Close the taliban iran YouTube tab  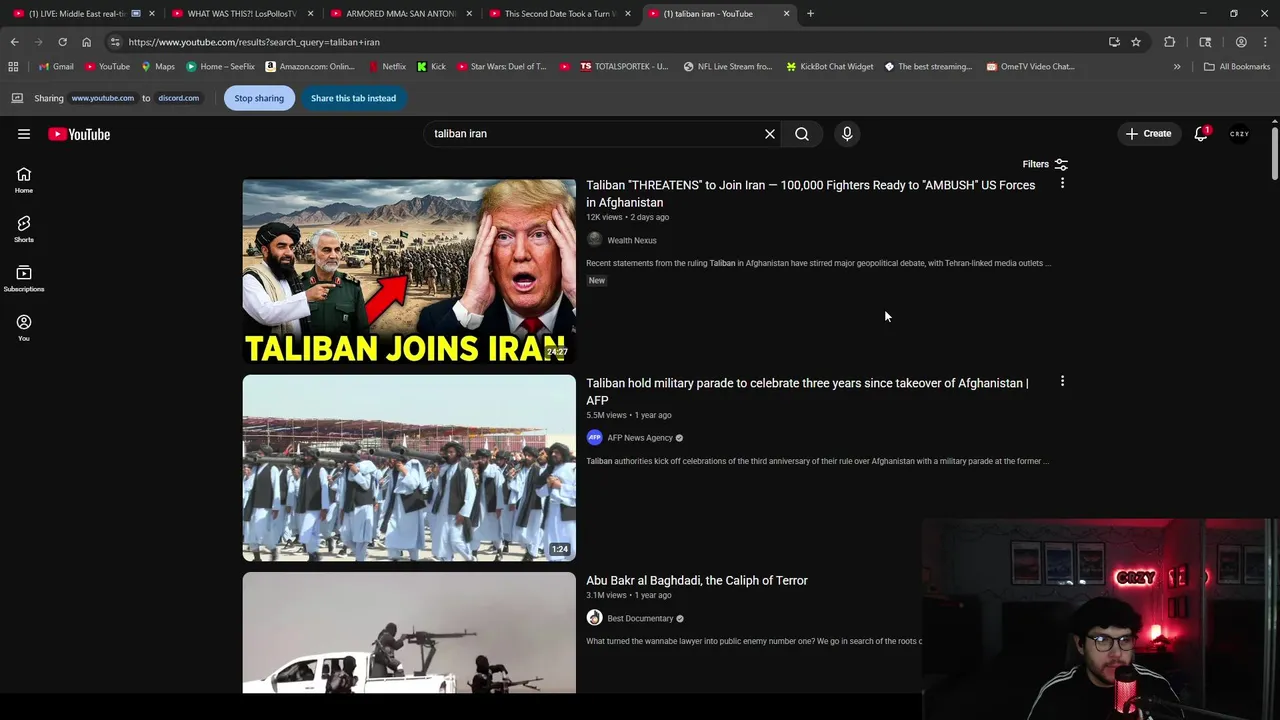point(786,14)
